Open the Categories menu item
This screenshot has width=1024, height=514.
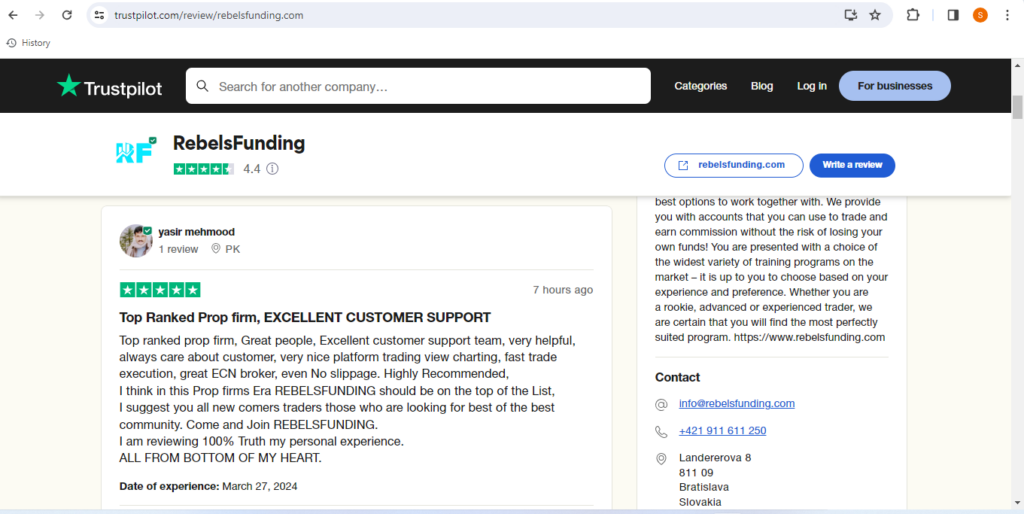(x=700, y=86)
